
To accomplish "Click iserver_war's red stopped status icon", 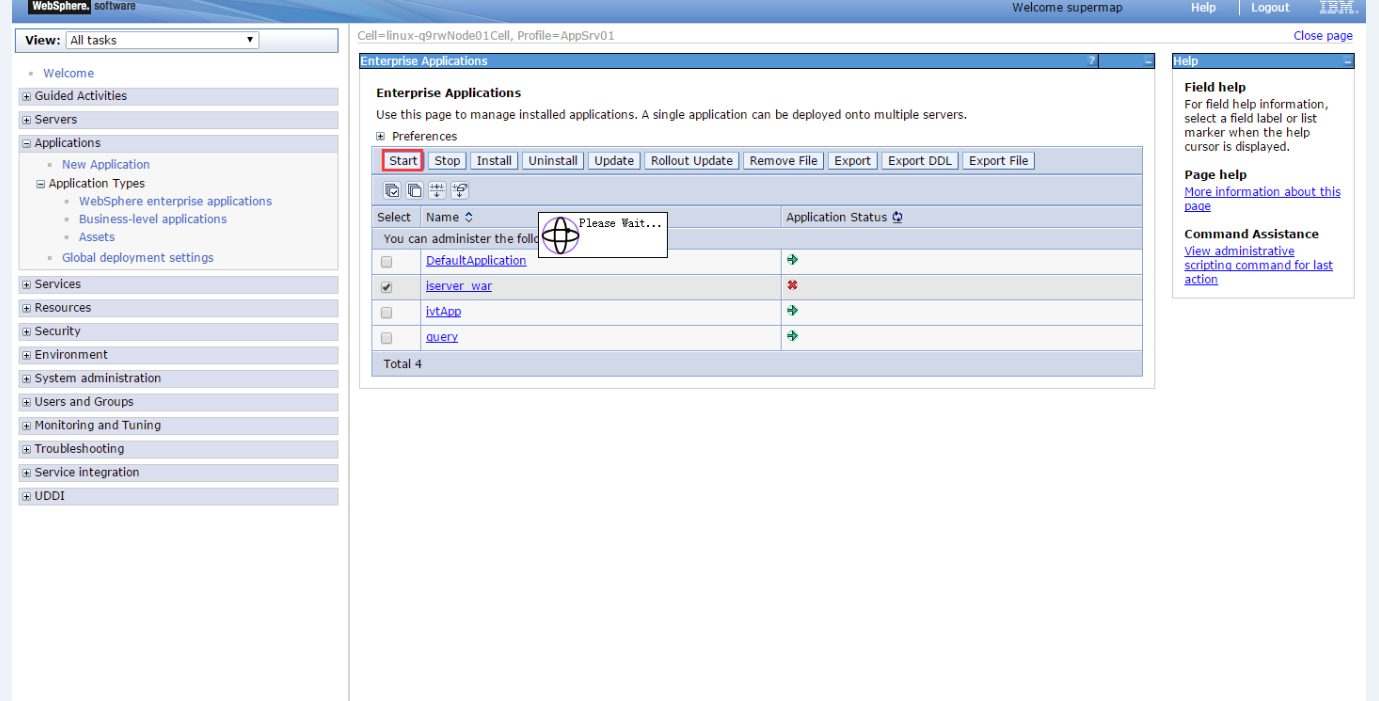I will coord(792,285).
